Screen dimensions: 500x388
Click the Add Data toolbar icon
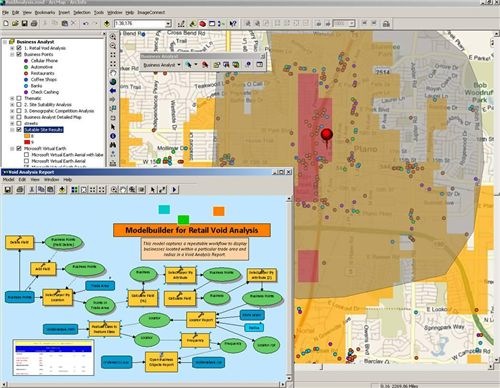pos(107,23)
